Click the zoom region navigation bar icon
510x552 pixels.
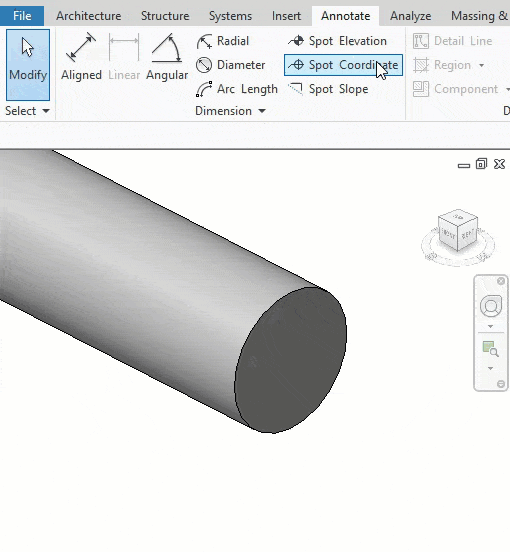coord(491,349)
